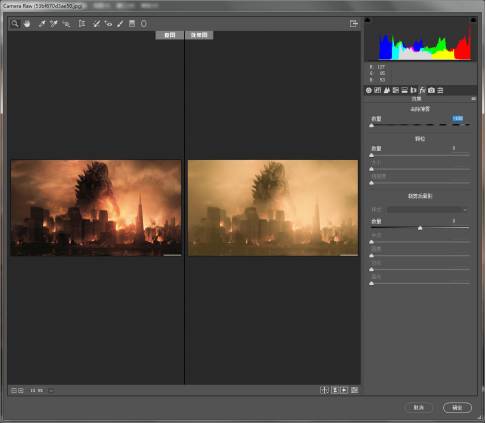Click the Grain amount value field
Image resolution: width=486 pixels, height=423 pixels.
coord(454,148)
